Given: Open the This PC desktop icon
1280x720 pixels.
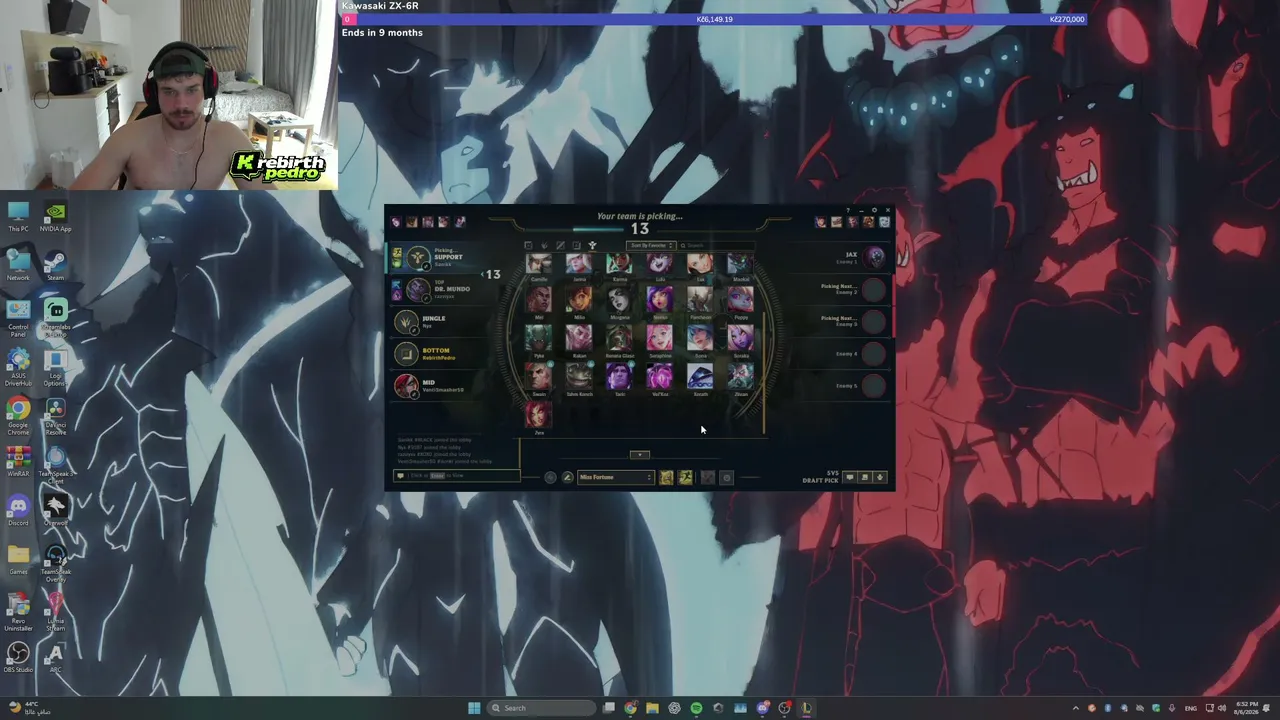Looking at the screenshot, I should tap(18, 217).
